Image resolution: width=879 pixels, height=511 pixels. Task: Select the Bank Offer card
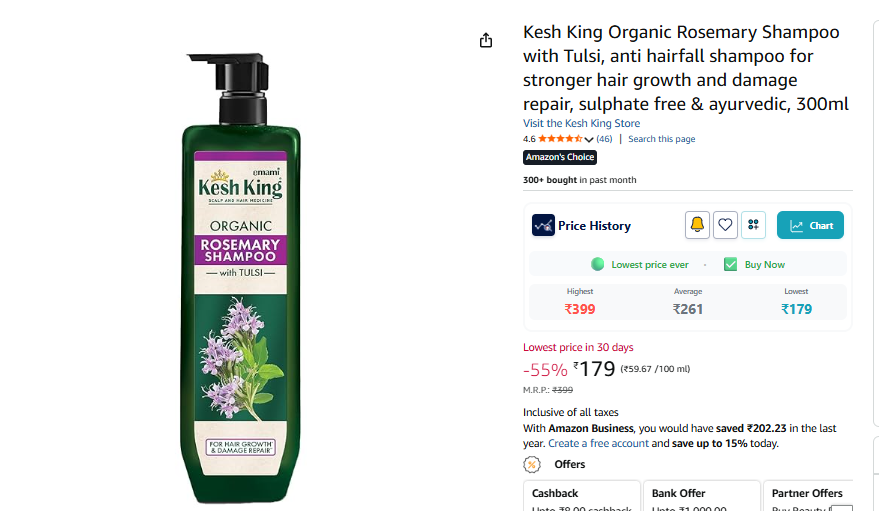coord(700,496)
